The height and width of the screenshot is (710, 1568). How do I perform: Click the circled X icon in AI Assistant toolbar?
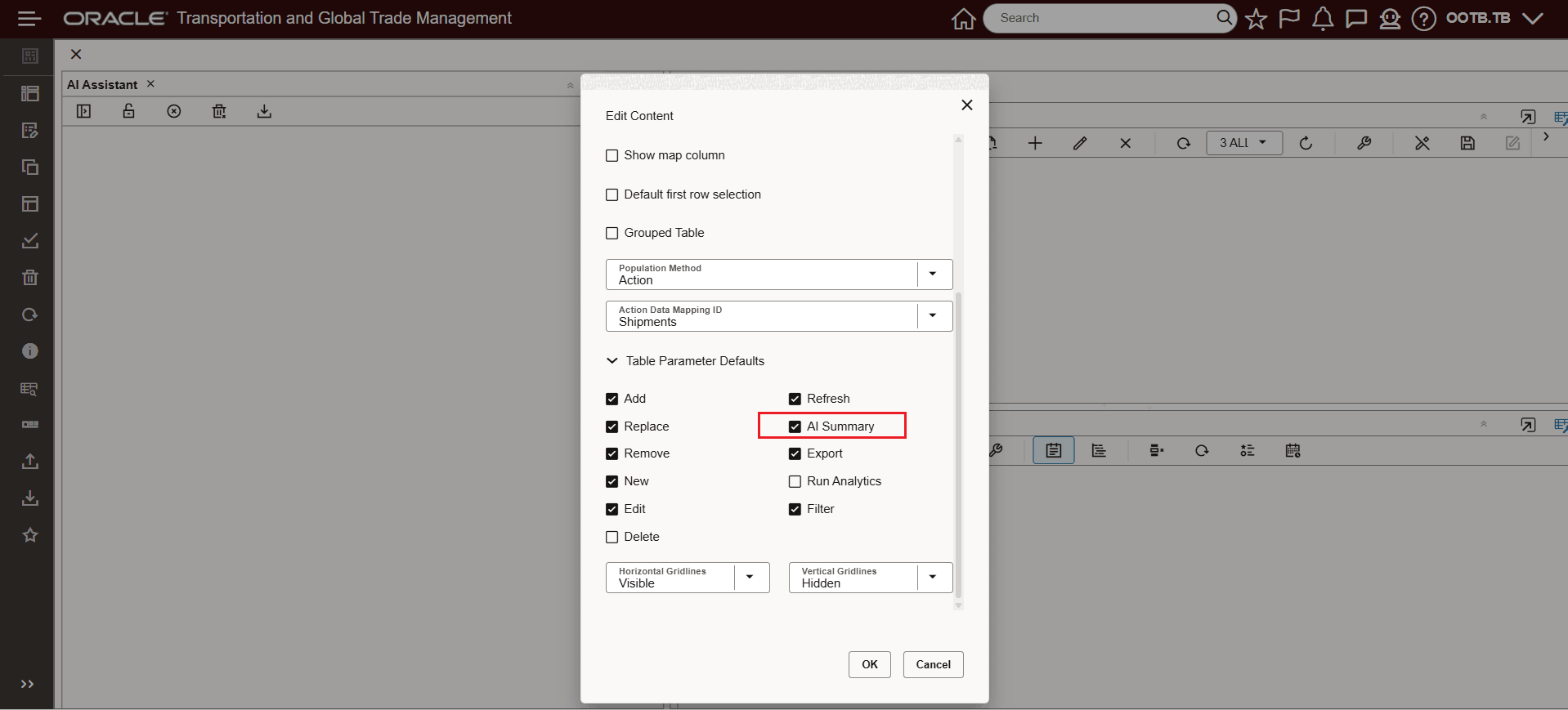[x=174, y=111]
